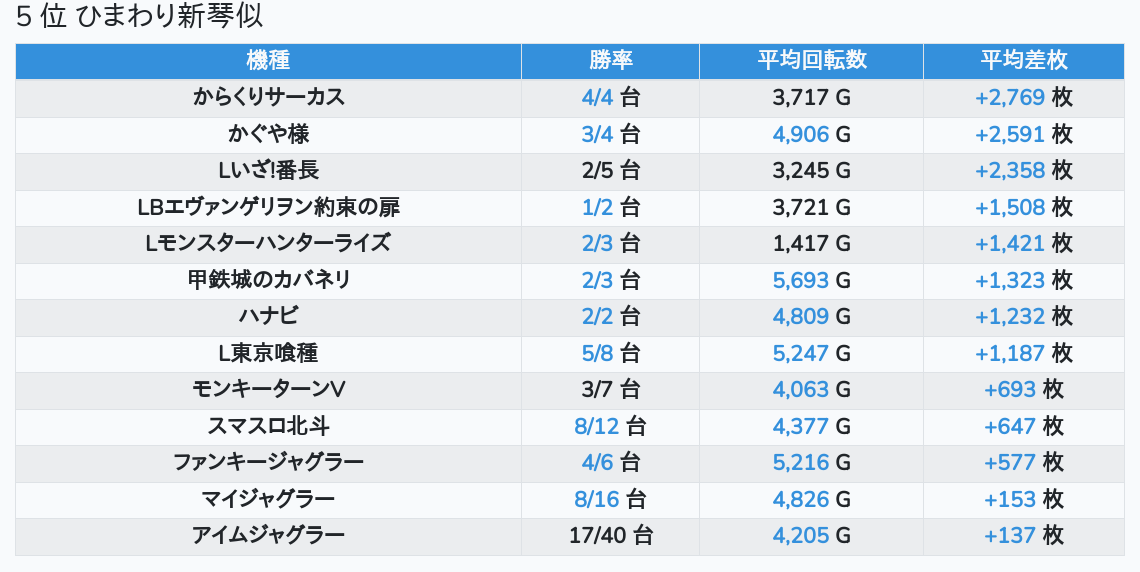Sort by the 勝率 column header

610,60
